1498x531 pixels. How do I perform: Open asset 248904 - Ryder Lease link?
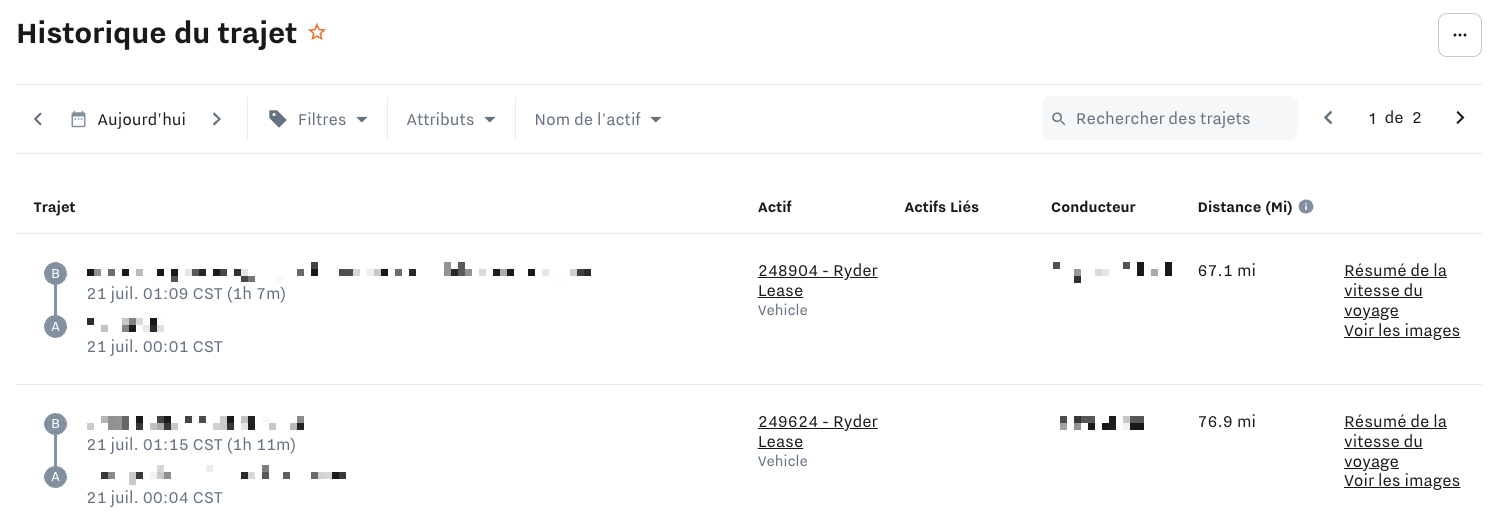point(818,281)
